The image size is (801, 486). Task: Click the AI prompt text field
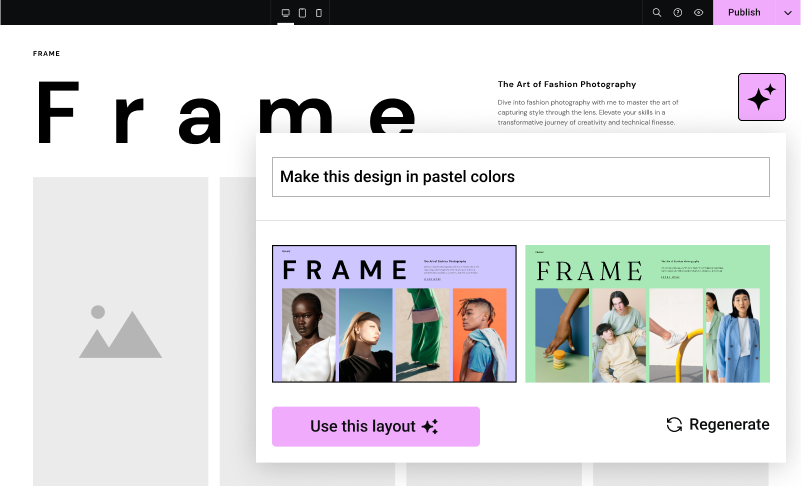pos(520,177)
